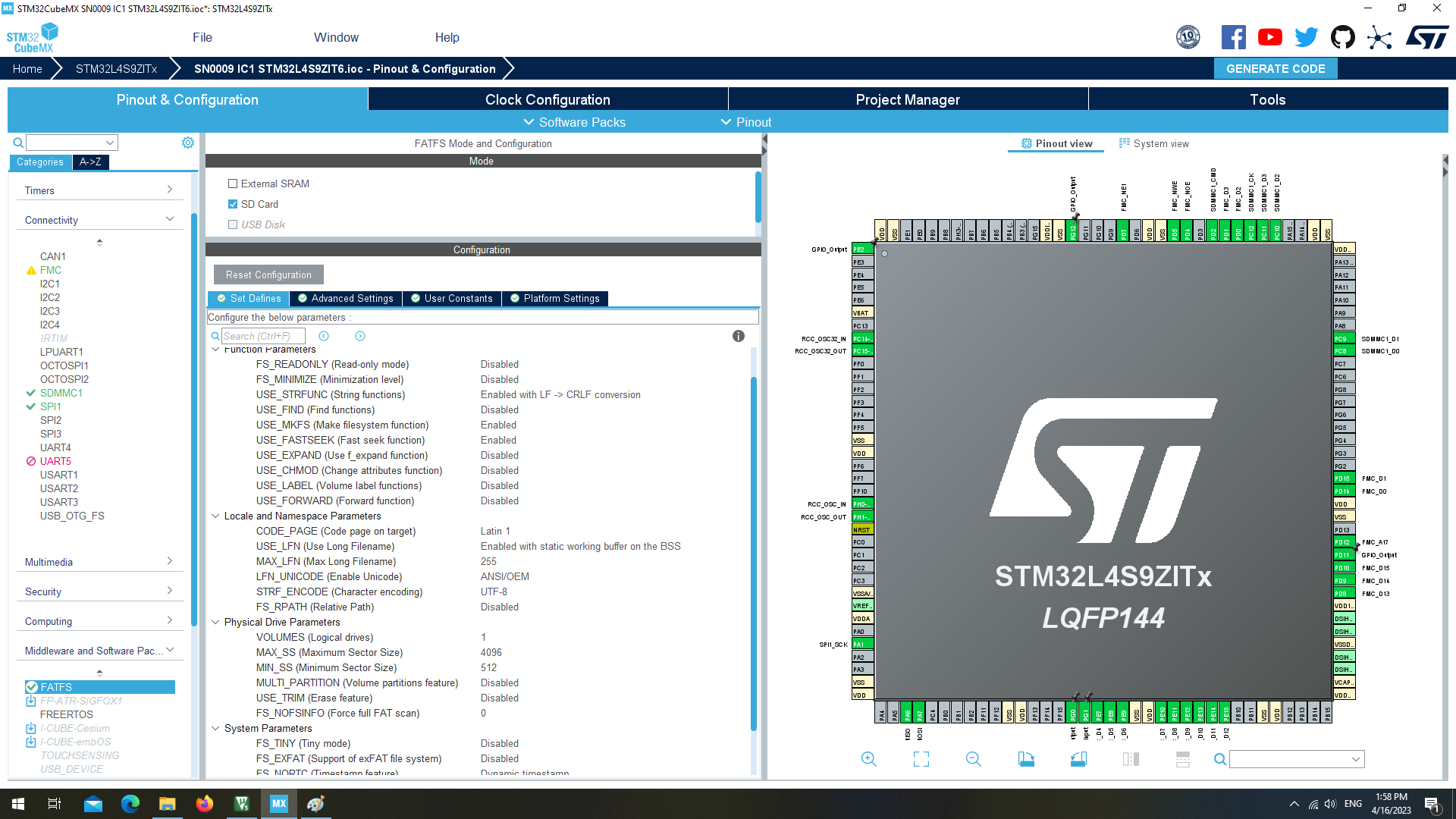Screen dimensions: 1456x819
Task: Type in the parameter Search field
Action: (263, 336)
